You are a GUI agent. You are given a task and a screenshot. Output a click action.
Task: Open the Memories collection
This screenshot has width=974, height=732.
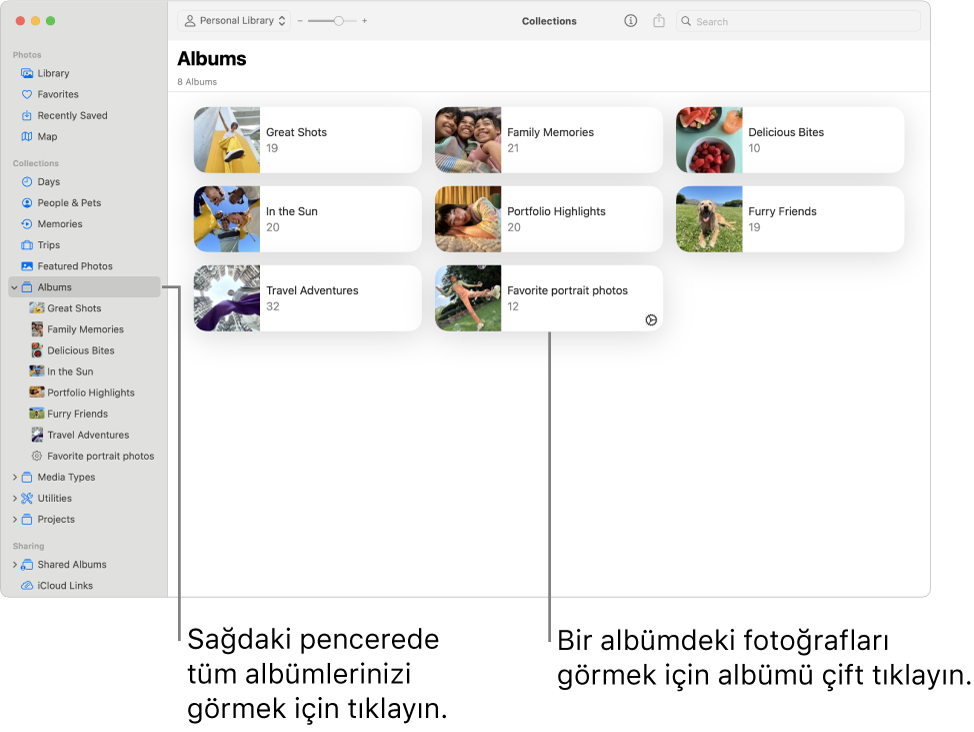(x=59, y=224)
